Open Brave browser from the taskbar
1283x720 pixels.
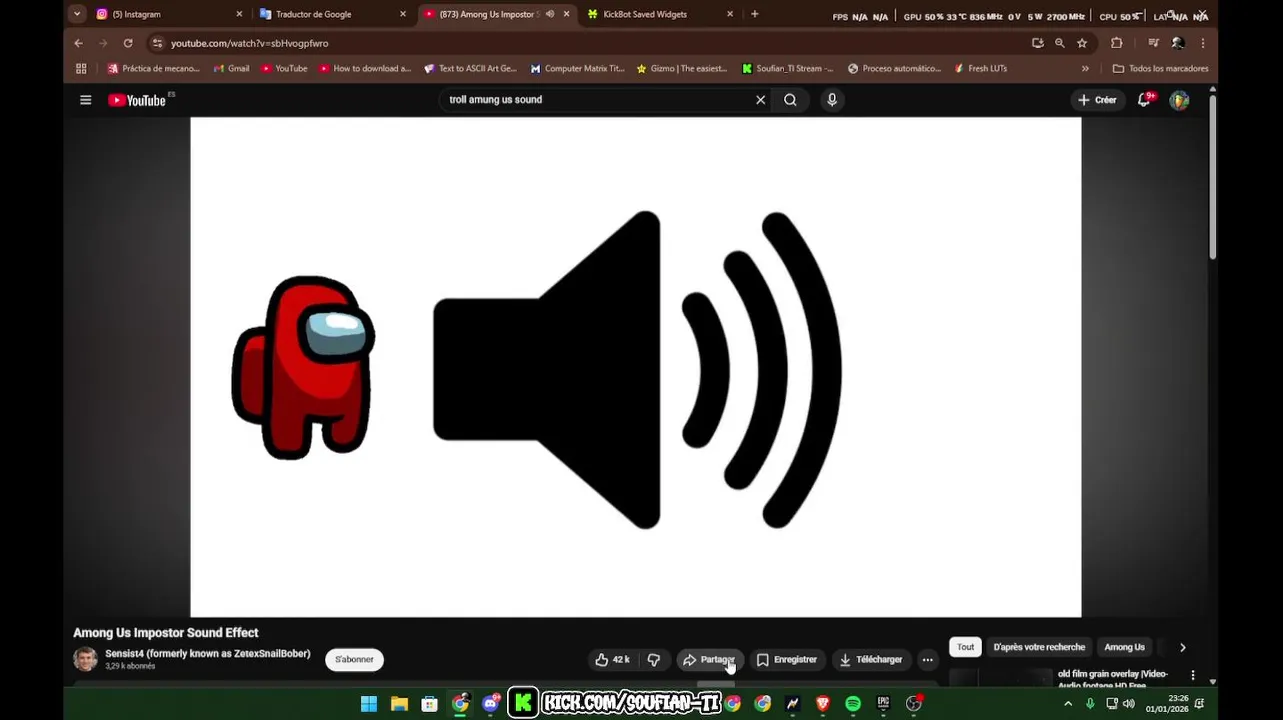tap(823, 704)
